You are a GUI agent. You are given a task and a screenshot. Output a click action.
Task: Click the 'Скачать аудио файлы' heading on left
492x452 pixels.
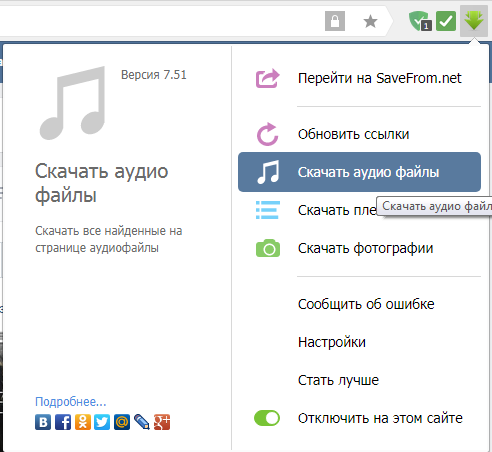101,183
